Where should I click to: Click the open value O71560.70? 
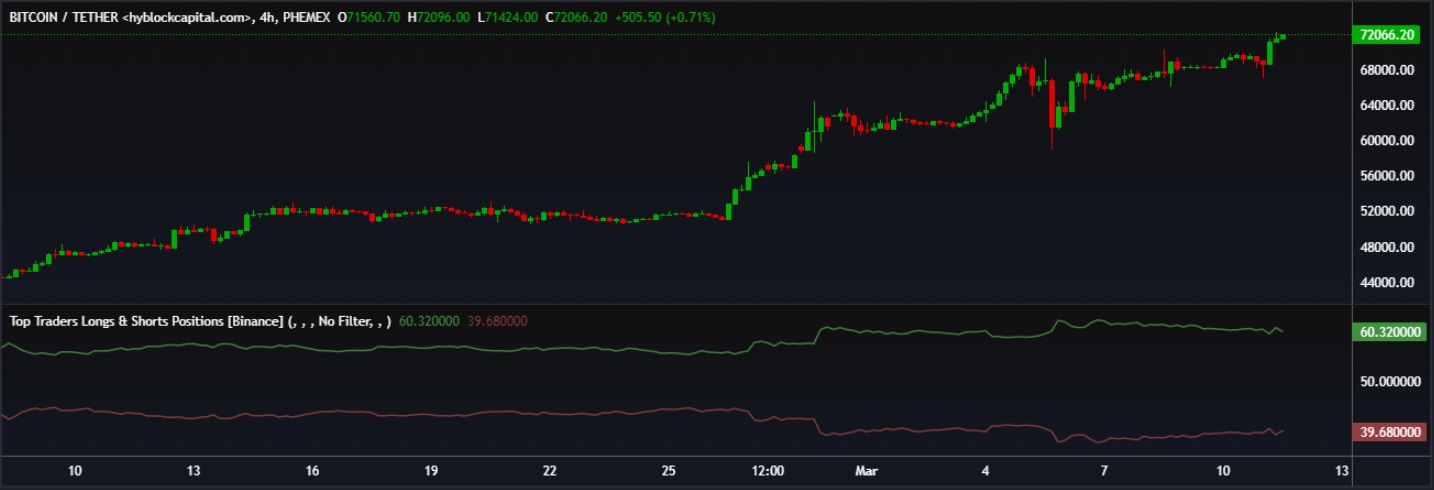point(370,17)
